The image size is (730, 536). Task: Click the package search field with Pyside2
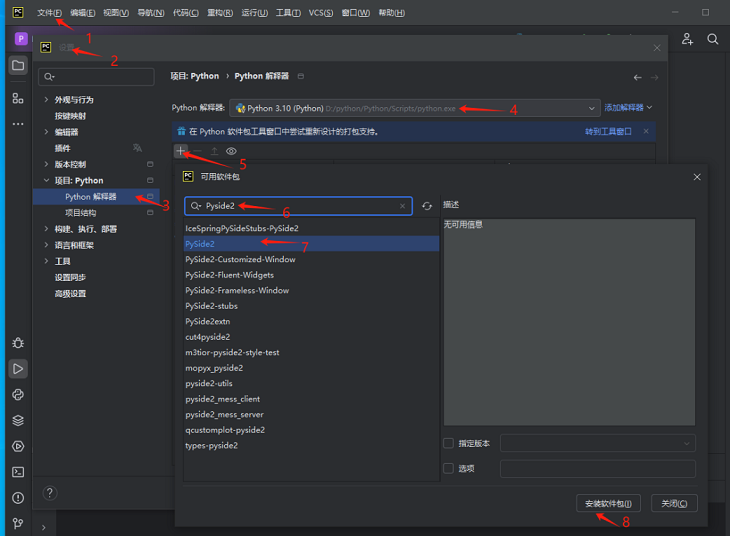298,206
